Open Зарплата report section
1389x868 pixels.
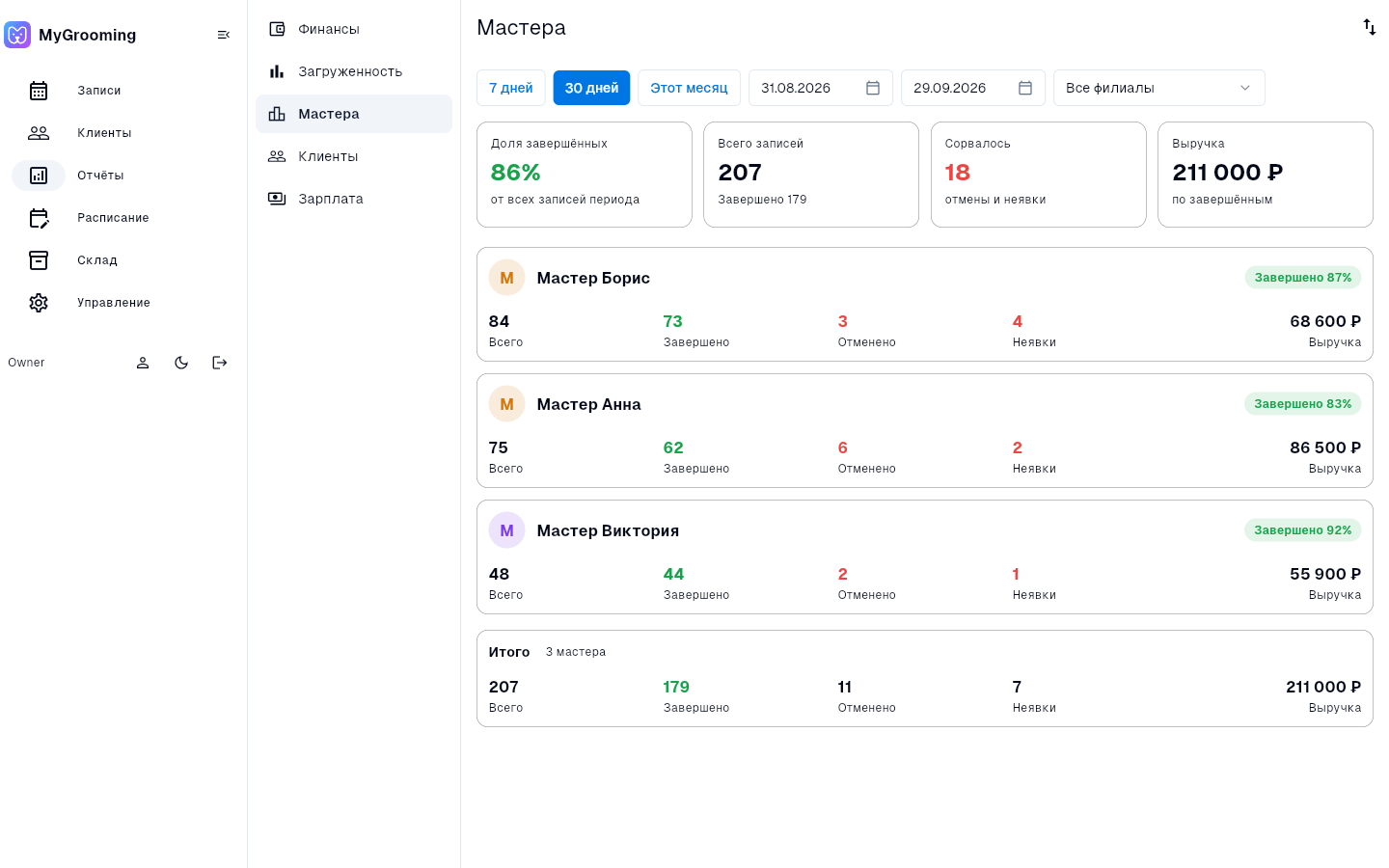point(354,199)
